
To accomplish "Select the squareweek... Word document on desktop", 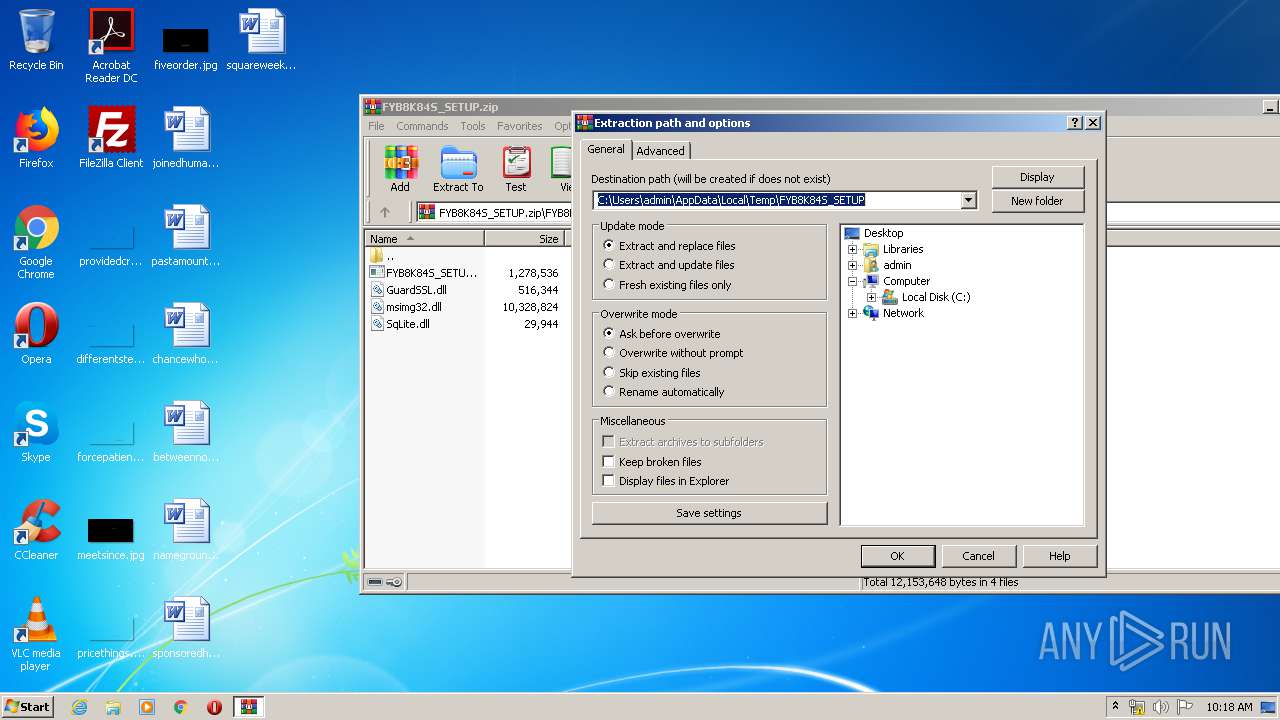I will click(261, 40).
